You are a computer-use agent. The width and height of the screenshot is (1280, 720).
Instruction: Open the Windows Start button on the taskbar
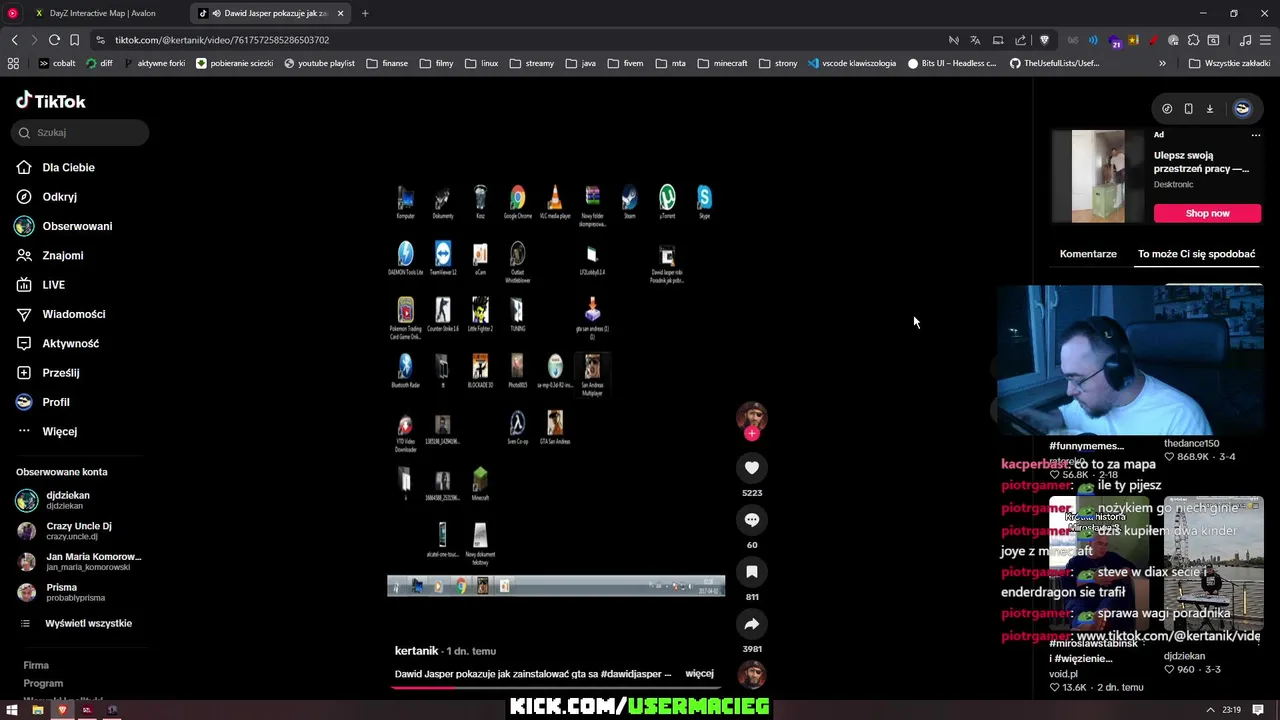(12, 710)
